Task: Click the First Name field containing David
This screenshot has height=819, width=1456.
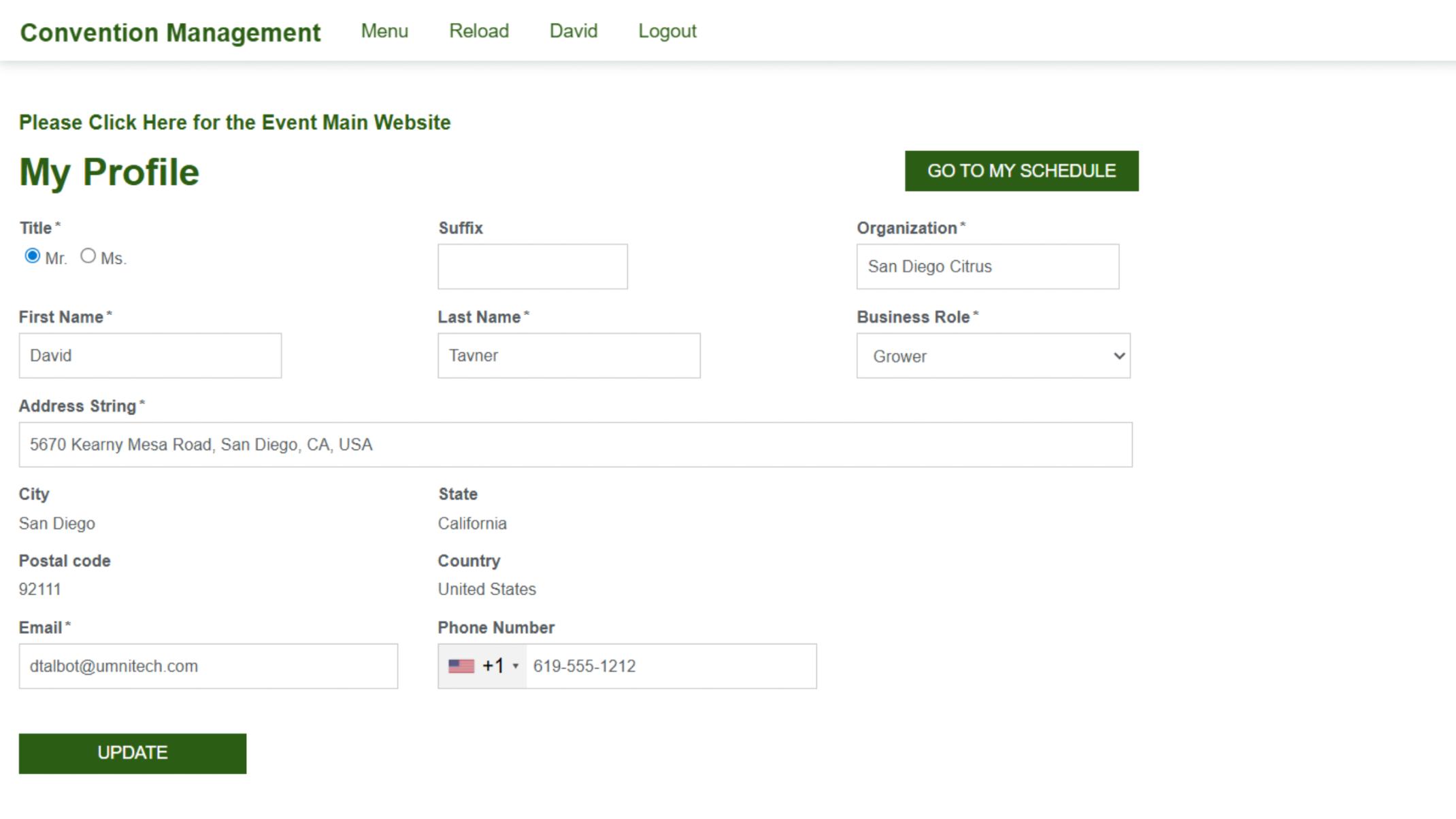Action: [x=150, y=356]
